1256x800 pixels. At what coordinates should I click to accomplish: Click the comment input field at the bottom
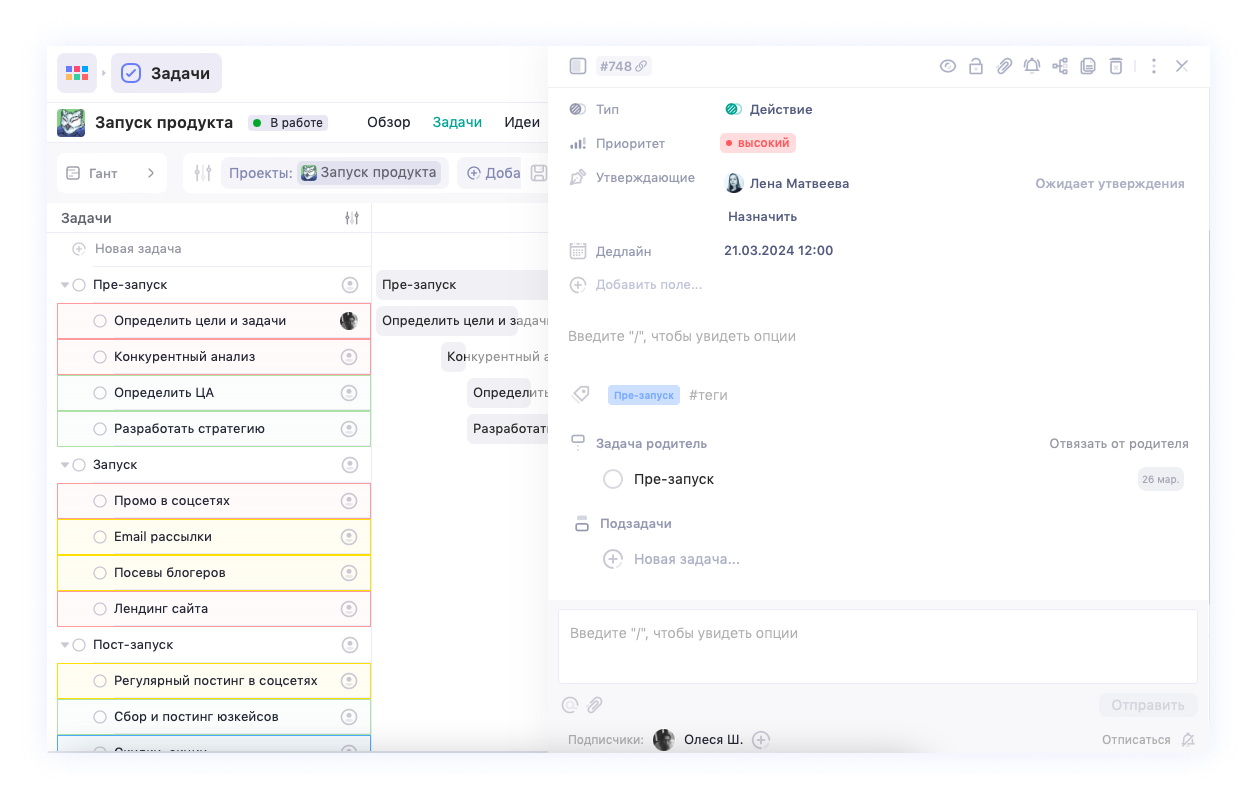click(x=877, y=645)
